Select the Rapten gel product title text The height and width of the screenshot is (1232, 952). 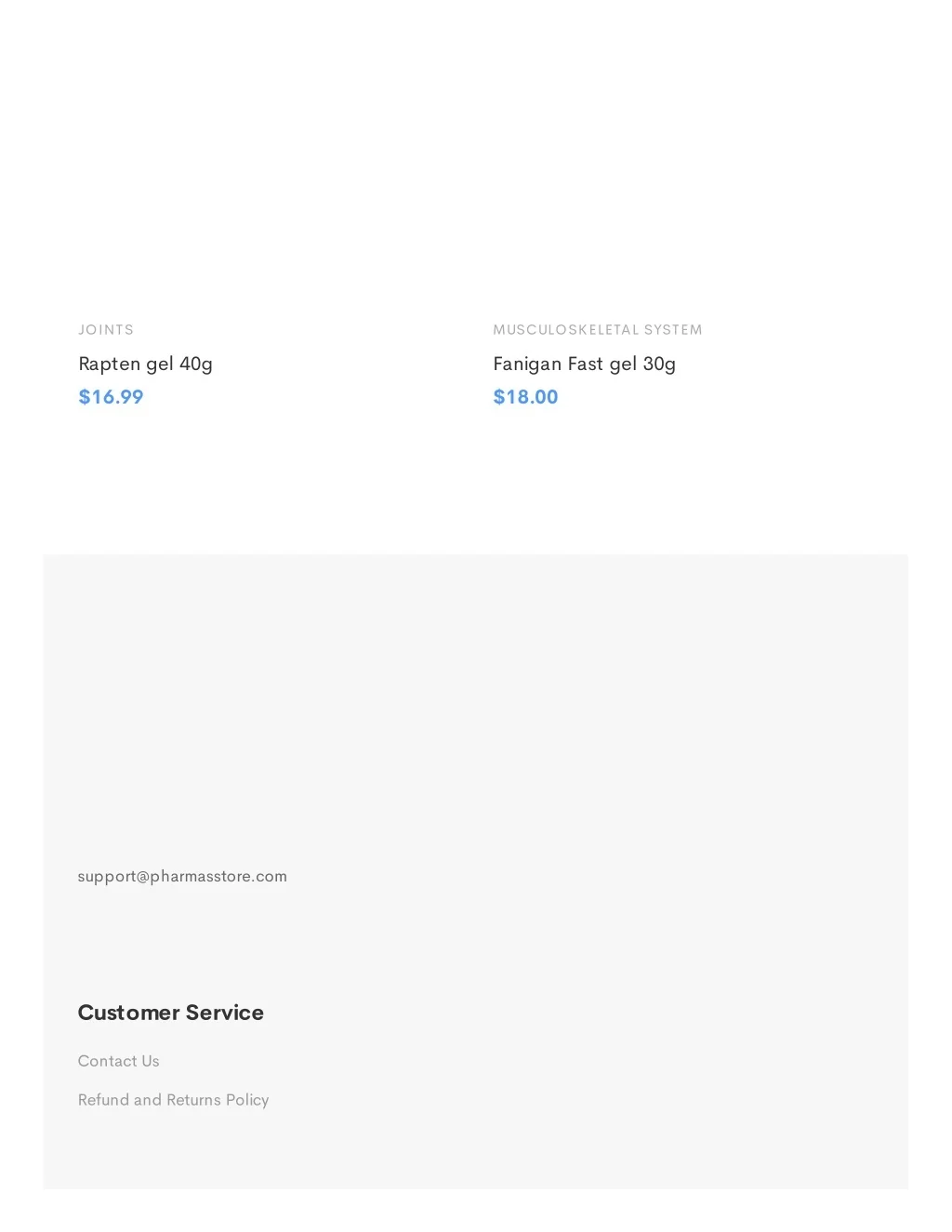[x=145, y=364]
